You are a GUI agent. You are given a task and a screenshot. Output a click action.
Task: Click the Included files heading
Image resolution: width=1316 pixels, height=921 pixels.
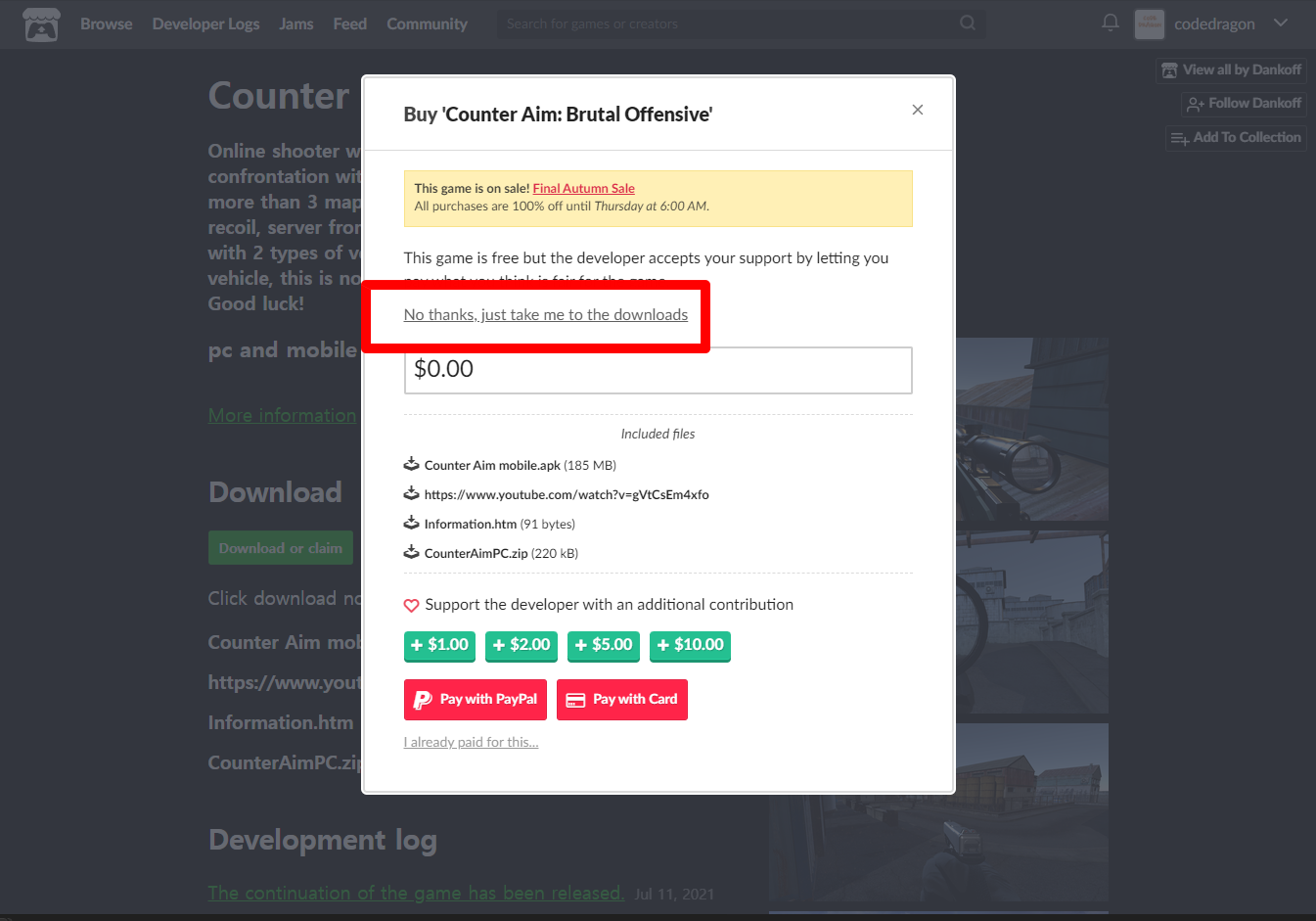coord(658,434)
